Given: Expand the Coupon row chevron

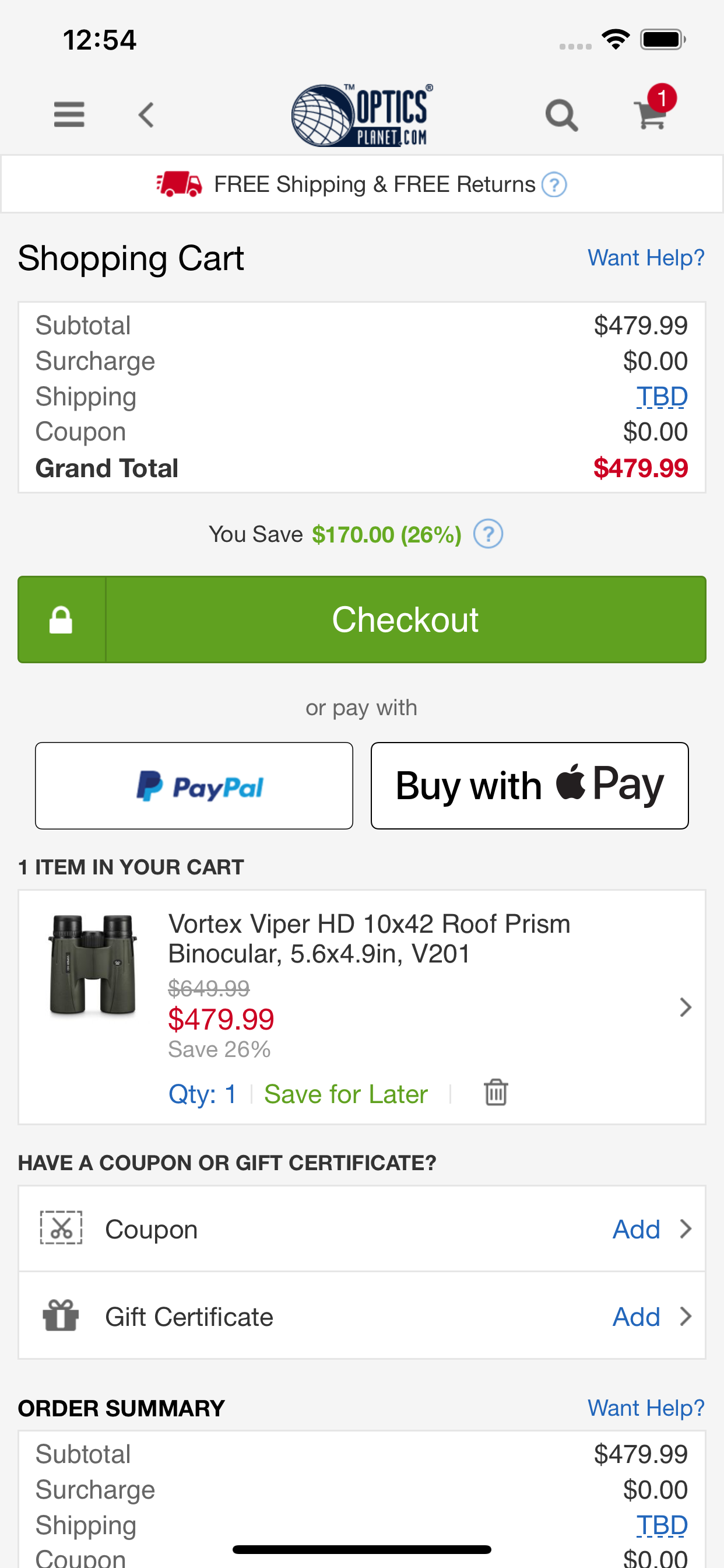Looking at the screenshot, I should 685,1228.
